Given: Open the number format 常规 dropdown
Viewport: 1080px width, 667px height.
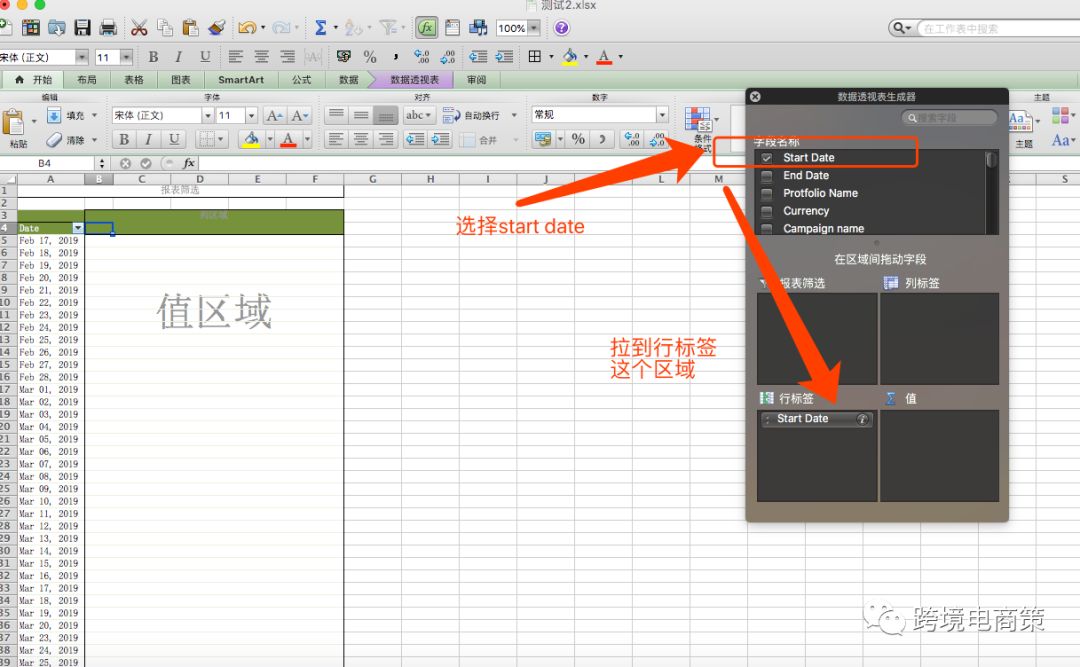Looking at the screenshot, I should [x=662, y=114].
